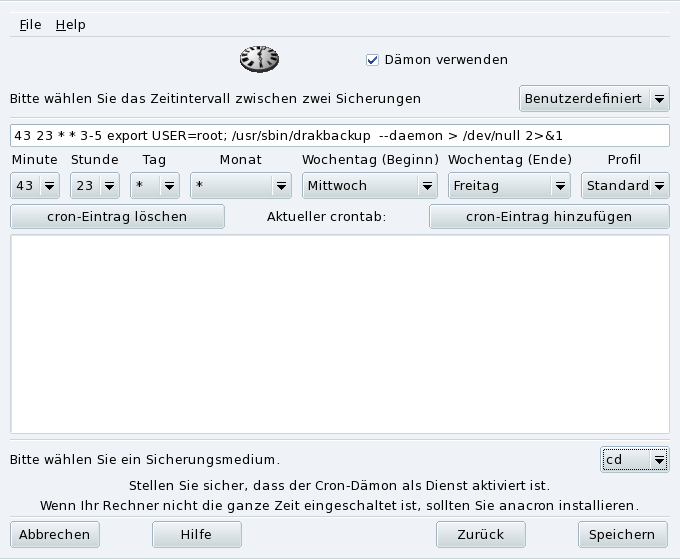Image resolution: width=680 pixels, height=560 pixels.
Task: Expand the Monat dropdown
Action: click(x=240, y=186)
